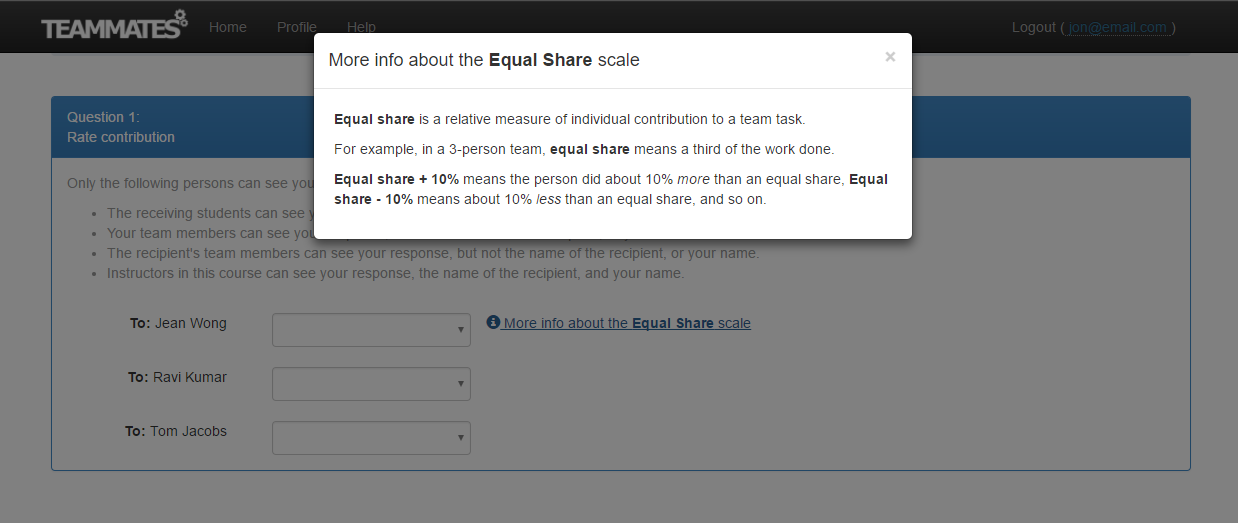Click the dropdown arrow in Tom Jacobs' row
This screenshot has height=523, width=1238.
[x=460, y=438]
